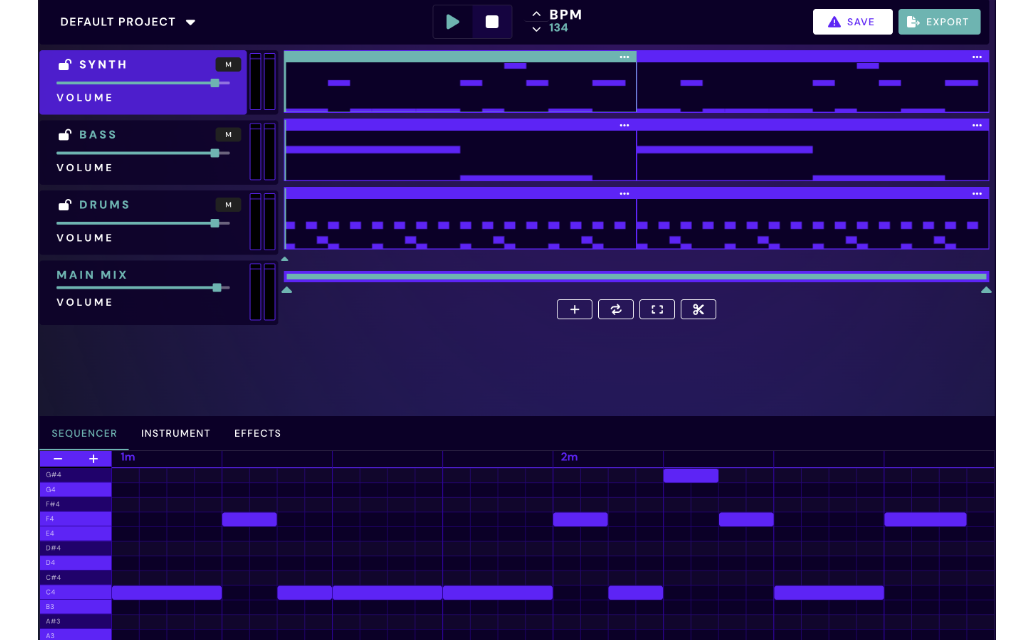
Task: Switch to the Effects tab
Action: click(257, 434)
